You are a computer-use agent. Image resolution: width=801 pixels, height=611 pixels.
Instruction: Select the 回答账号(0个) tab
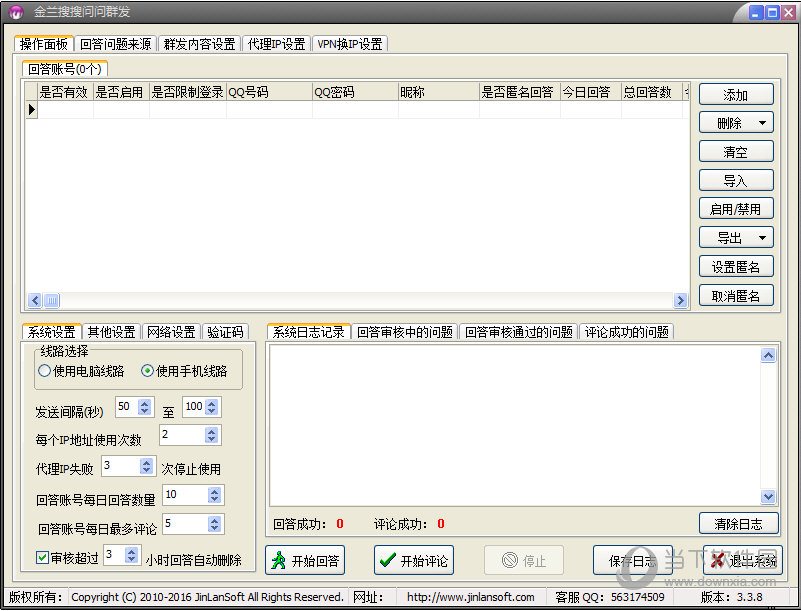pyautogui.click(x=65, y=68)
